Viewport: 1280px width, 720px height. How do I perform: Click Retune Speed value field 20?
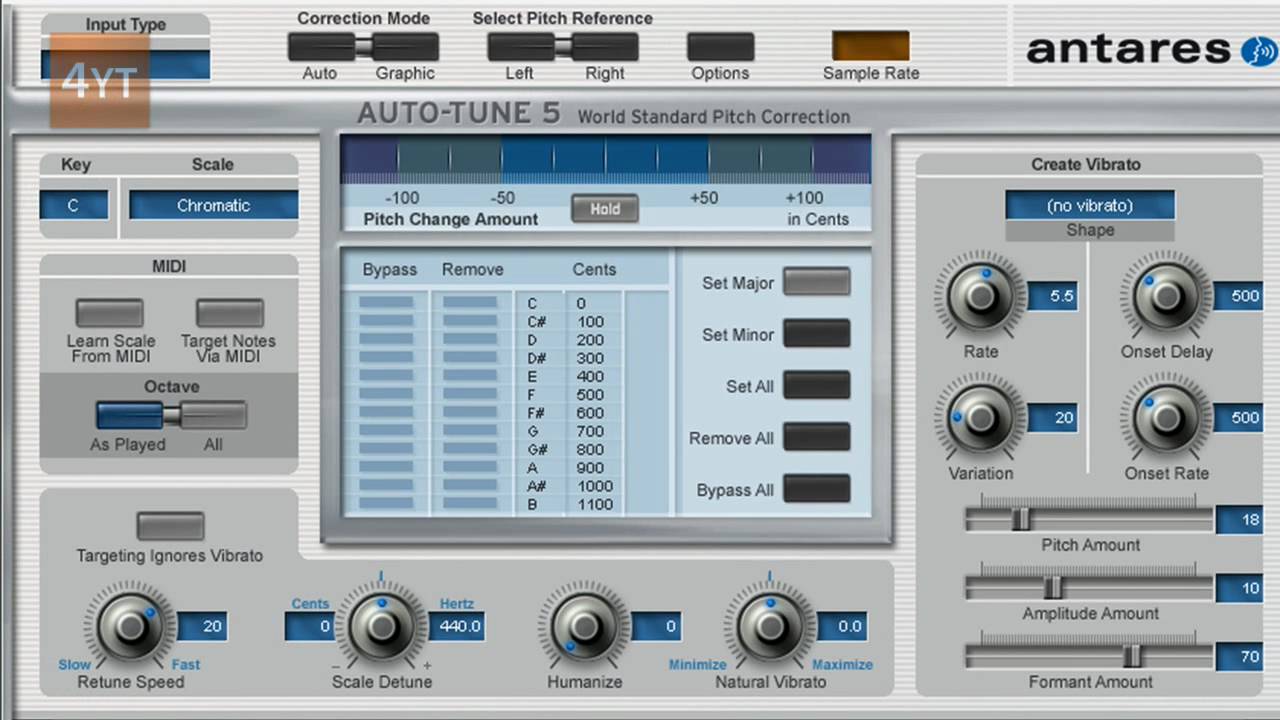pyautogui.click(x=202, y=627)
